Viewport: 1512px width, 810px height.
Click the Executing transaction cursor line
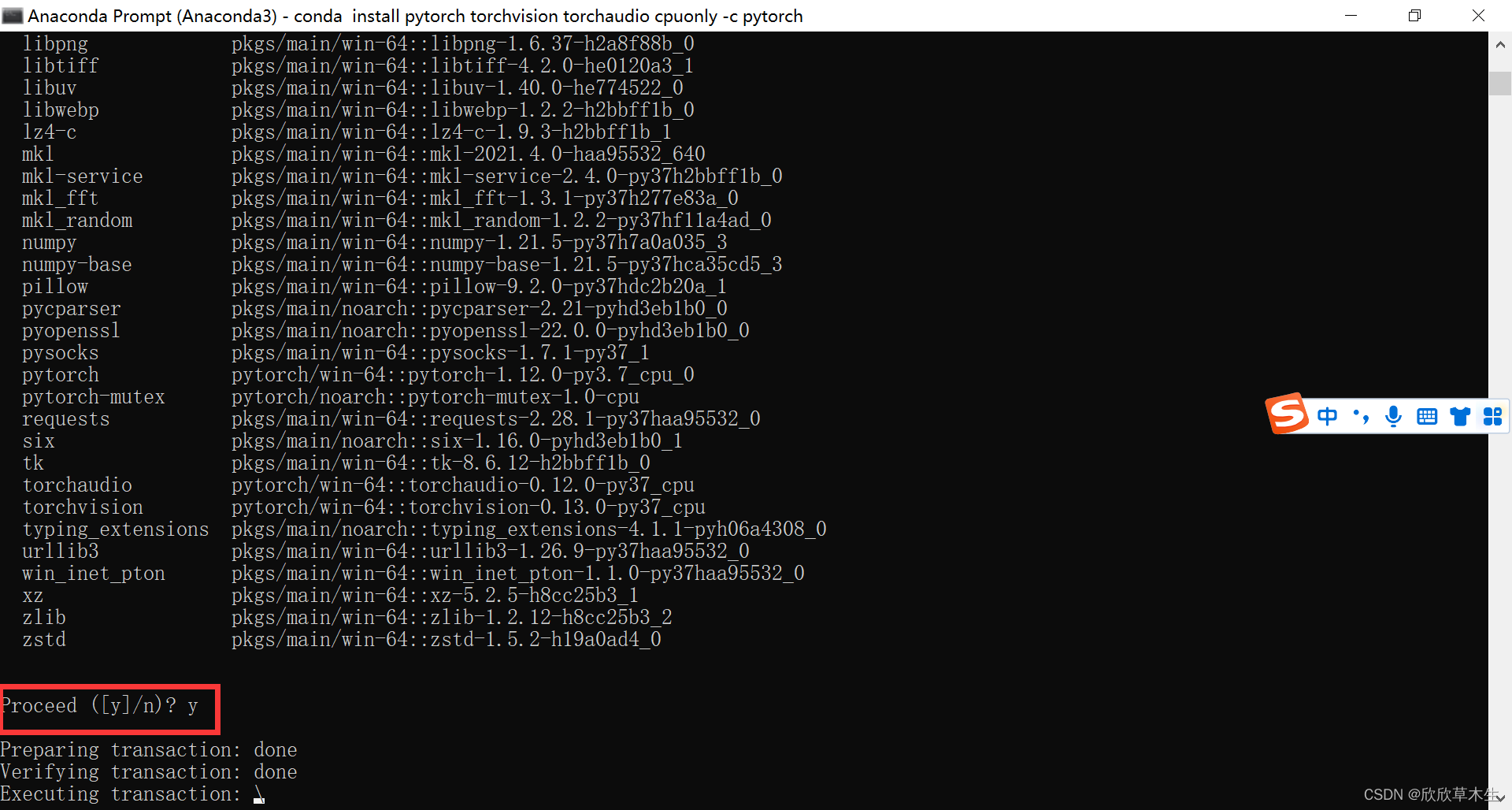point(132,793)
